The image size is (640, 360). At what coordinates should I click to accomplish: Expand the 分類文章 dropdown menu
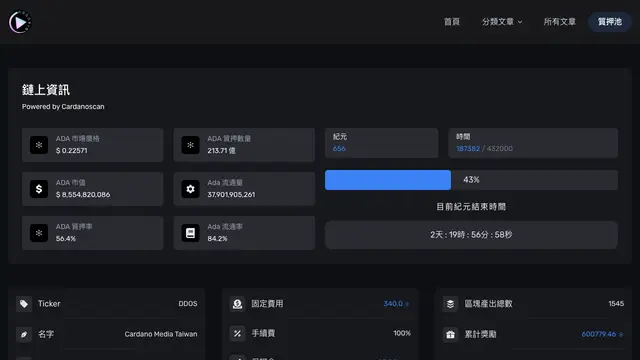click(x=502, y=22)
